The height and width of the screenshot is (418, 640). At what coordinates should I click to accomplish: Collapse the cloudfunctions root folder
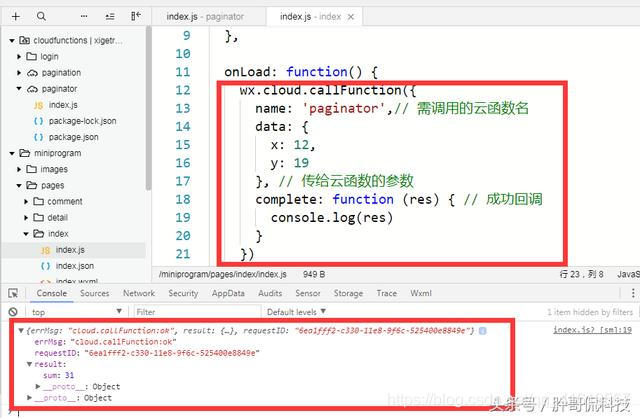coord(12,40)
